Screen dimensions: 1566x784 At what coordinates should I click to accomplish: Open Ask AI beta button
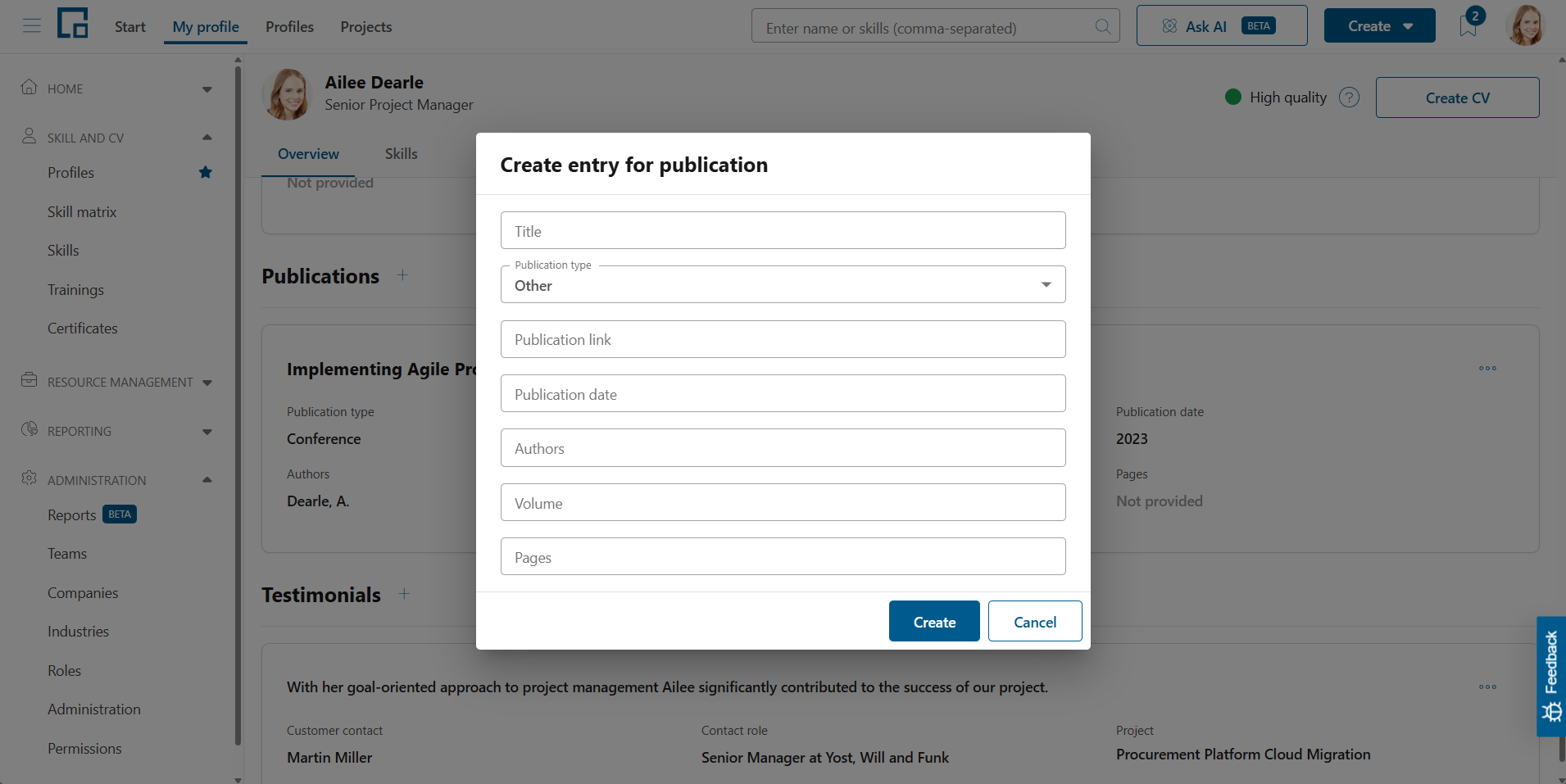click(1222, 26)
